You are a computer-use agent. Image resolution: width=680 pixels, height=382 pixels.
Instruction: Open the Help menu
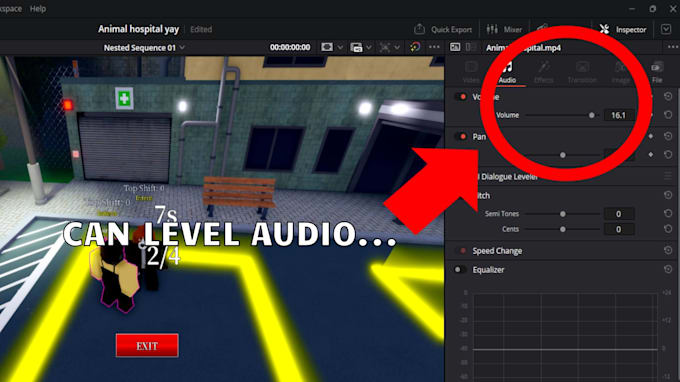pos(38,9)
